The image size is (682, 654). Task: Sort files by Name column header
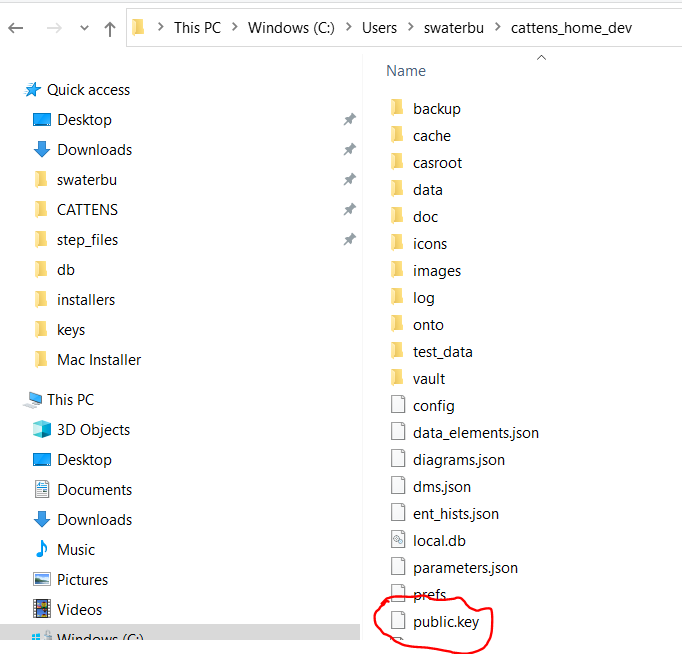click(406, 71)
